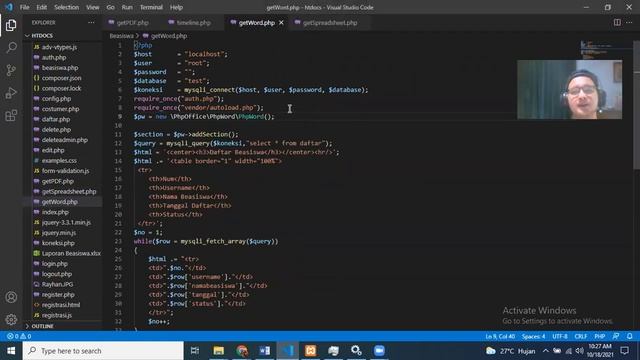Screen dimensions: 640x360
Task: Click the taskbar clock
Action: click(x=600, y=351)
